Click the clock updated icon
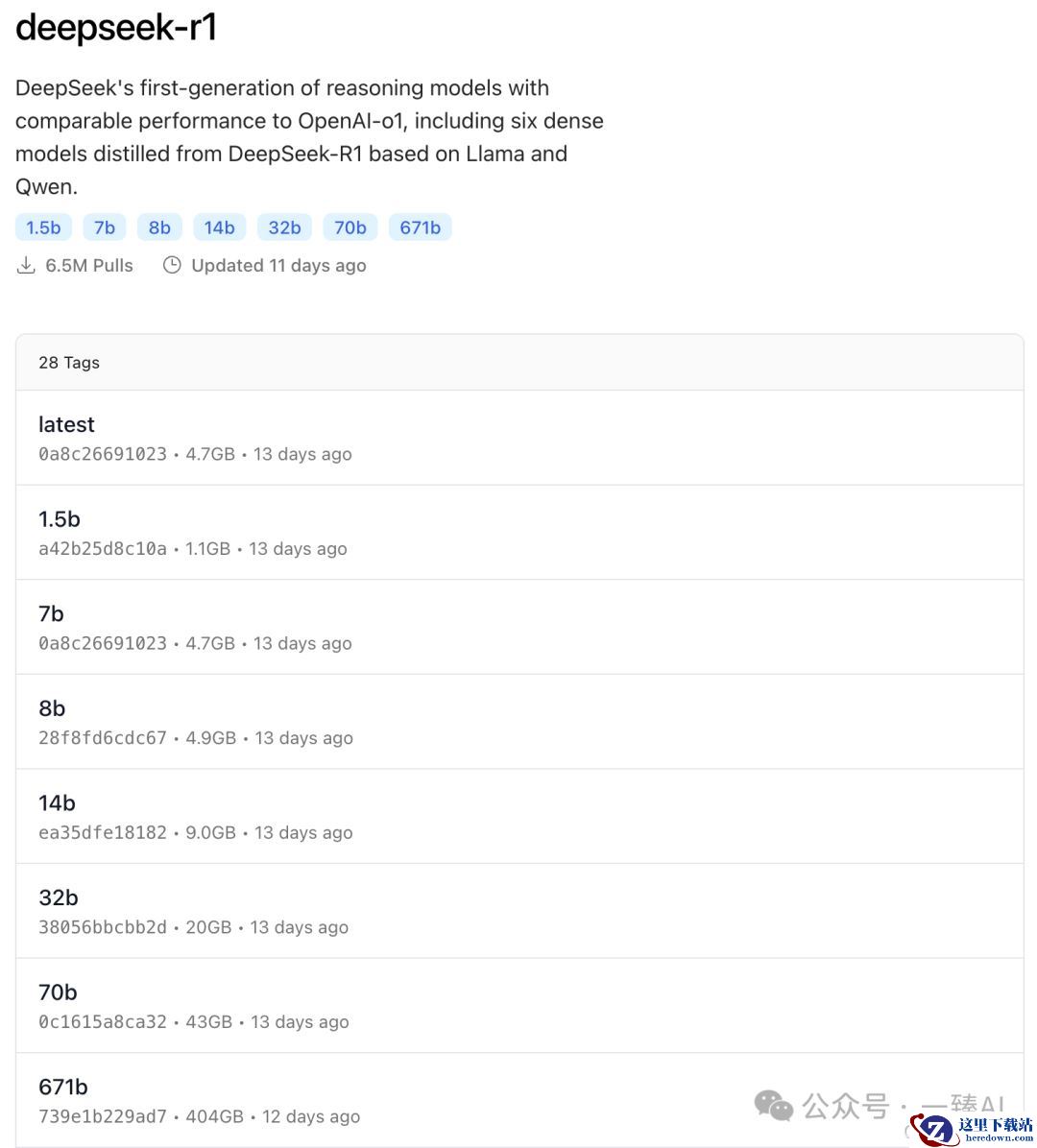The height and width of the screenshot is (1148, 1037). [172, 265]
